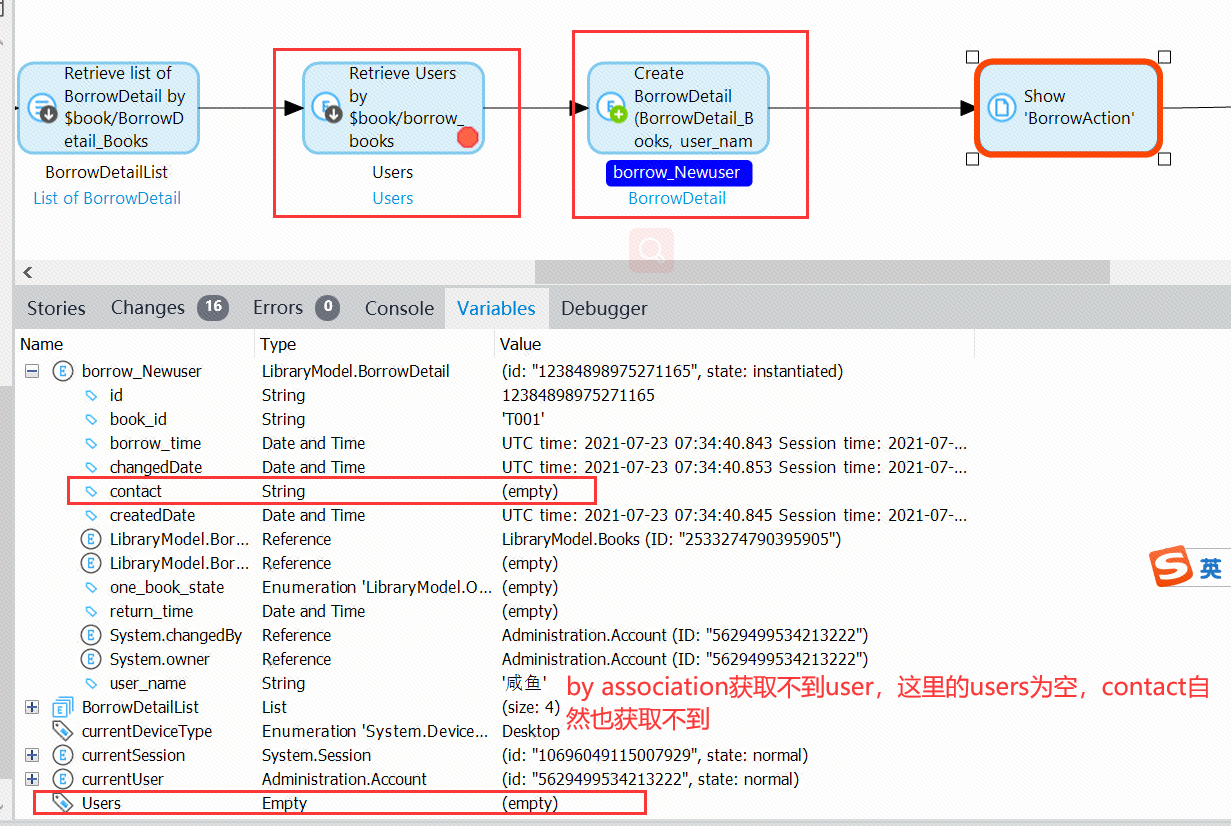This screenshot has width=1231, height=826.
Task: Collapse the borrow_Newuser variable tree
Action: coord(32,371)
